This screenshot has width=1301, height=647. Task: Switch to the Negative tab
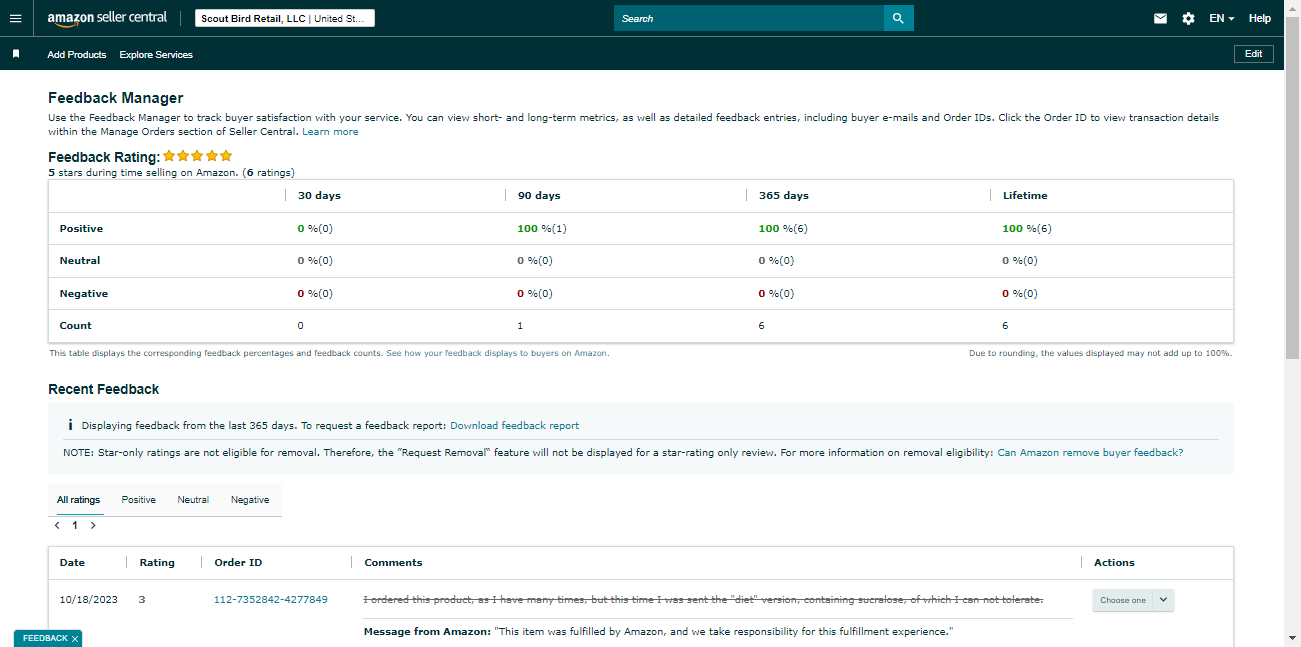pyautogui.click(x=250, y=500)
